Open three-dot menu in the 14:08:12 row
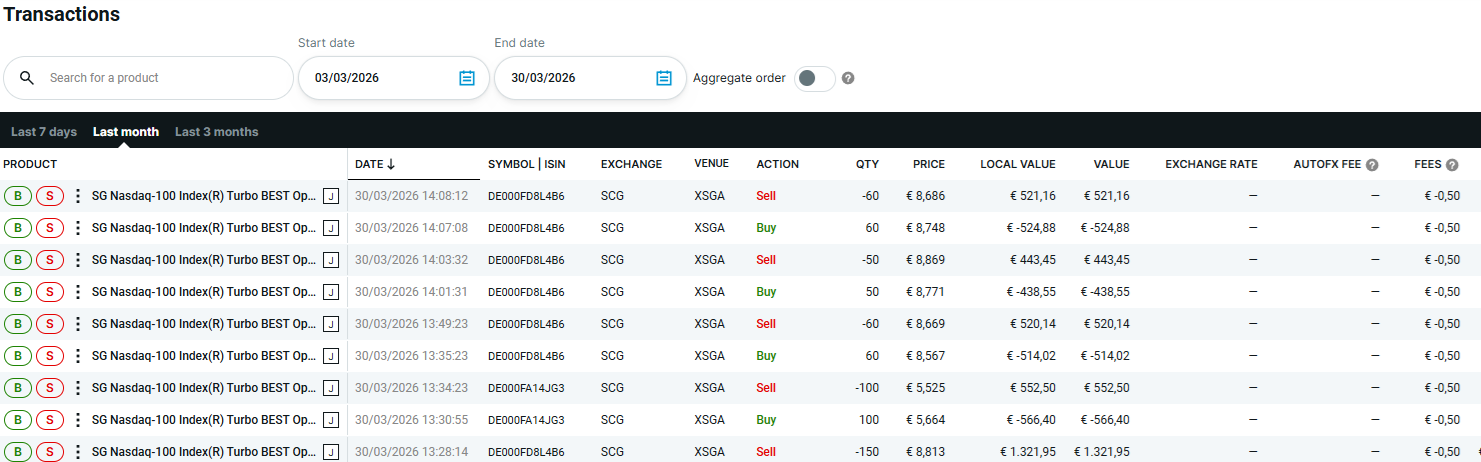 pos(78,196)
